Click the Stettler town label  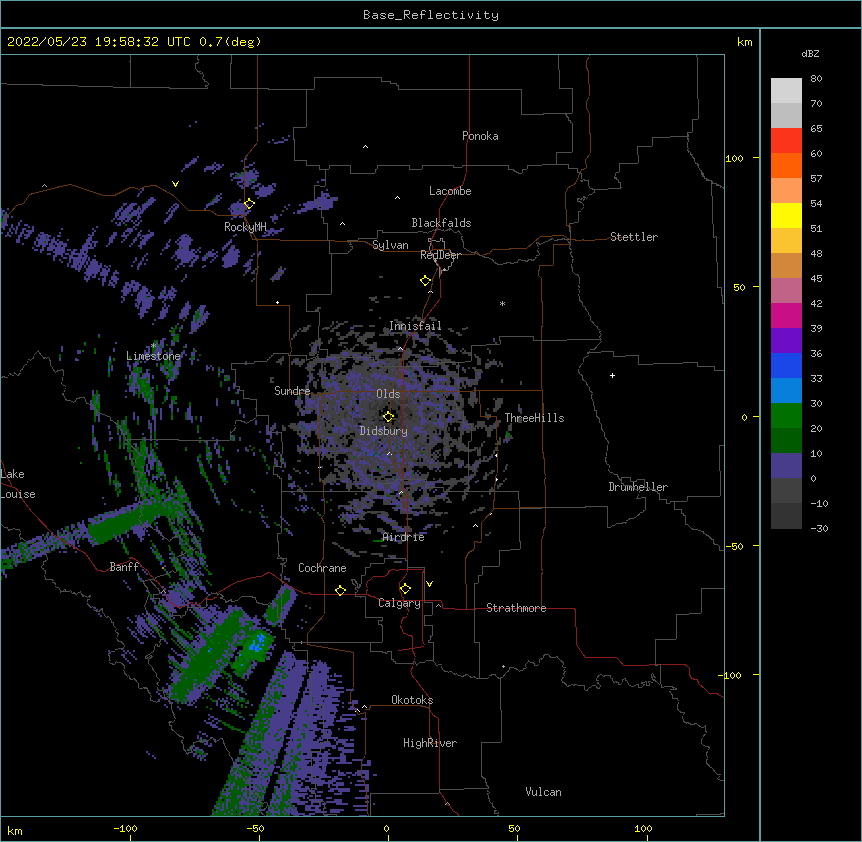pyautogui.click(x=634, y=237)
